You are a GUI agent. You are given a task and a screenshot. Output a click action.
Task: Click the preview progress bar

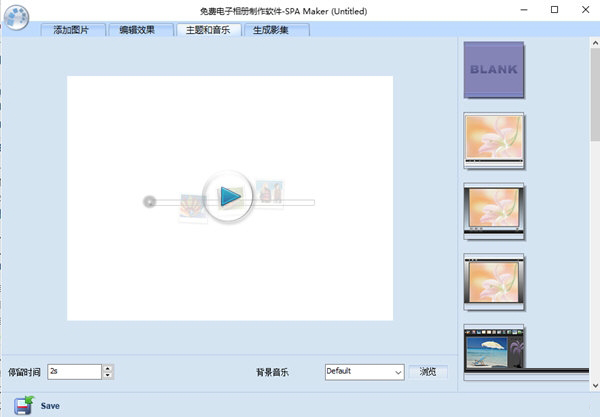coord(233,202)
